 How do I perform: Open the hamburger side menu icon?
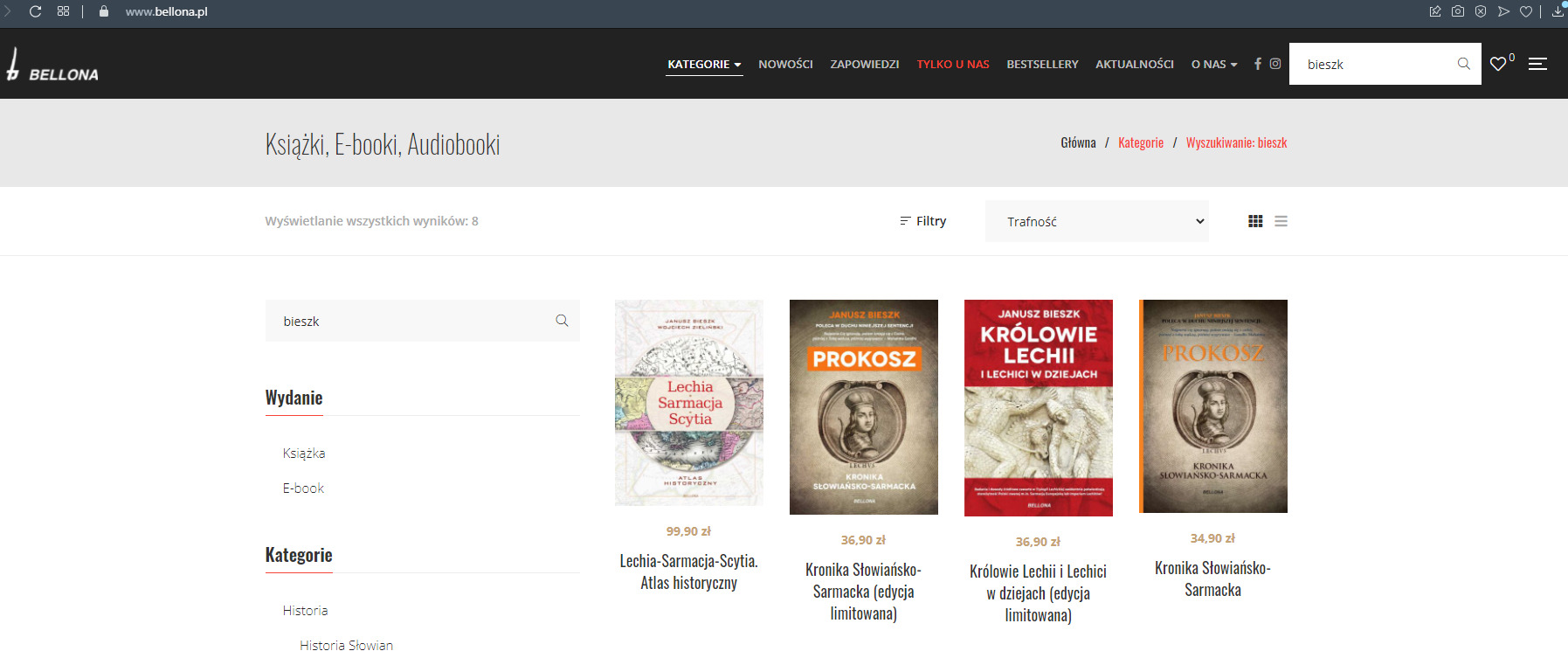click(1537, 64)
